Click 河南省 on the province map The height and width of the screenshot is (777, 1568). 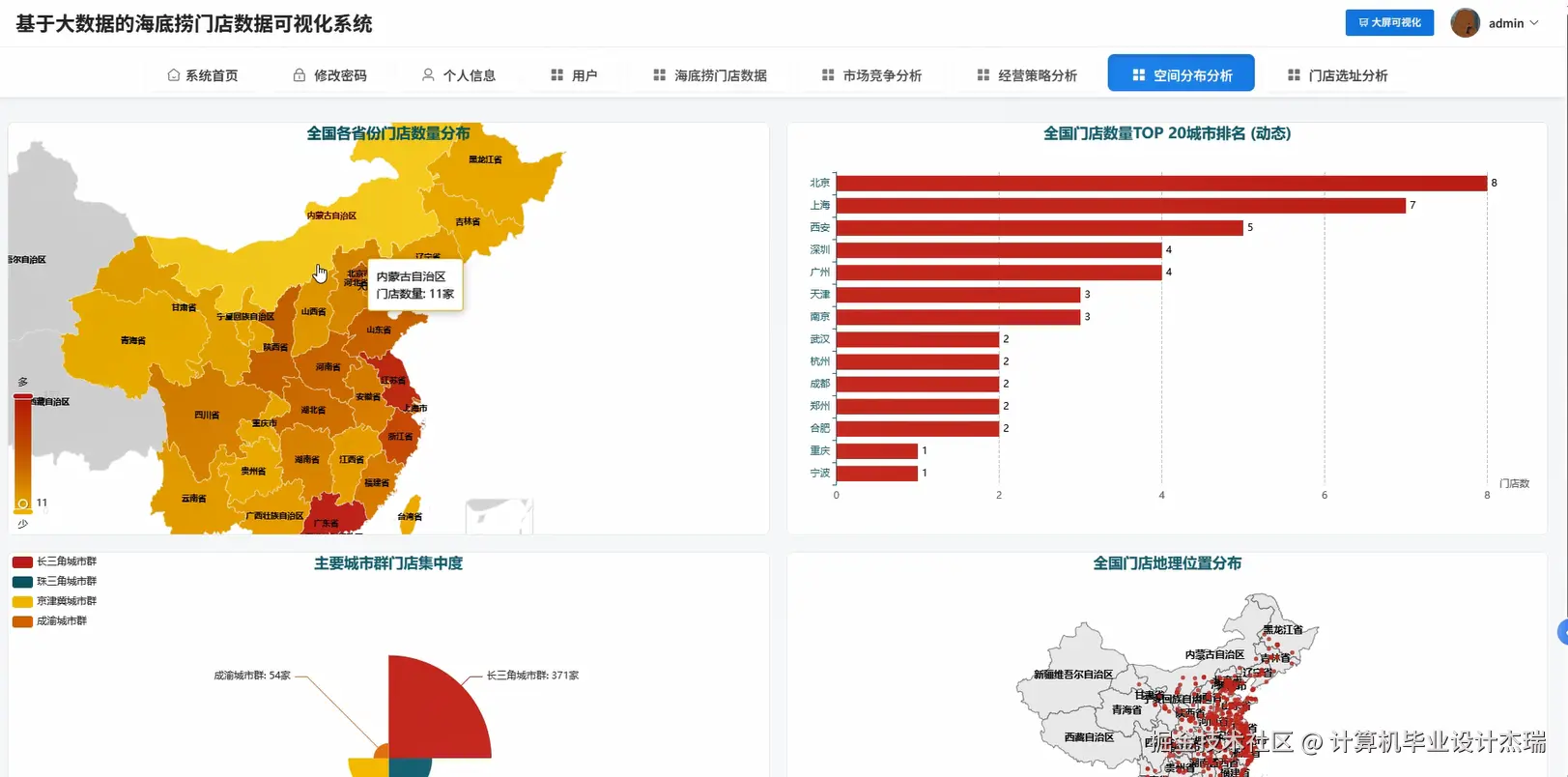[x=328, y=367]
